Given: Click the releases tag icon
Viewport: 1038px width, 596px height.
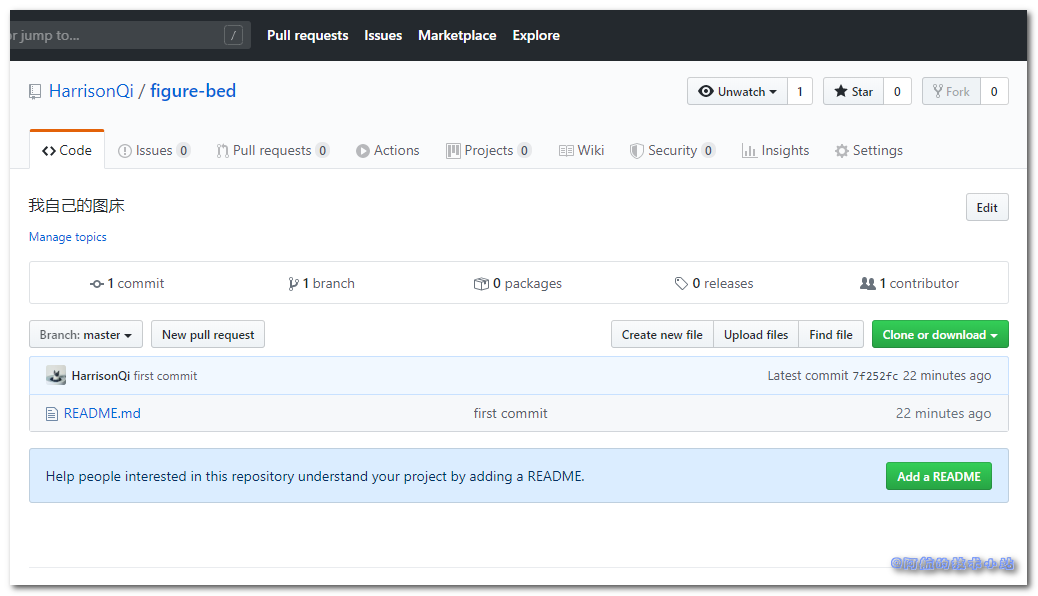Looking at the screenshot, I should click(x=681, y=284).
